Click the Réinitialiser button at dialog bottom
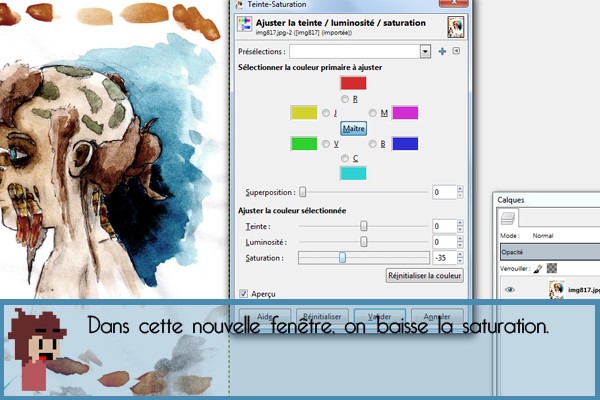 [322, 317]
